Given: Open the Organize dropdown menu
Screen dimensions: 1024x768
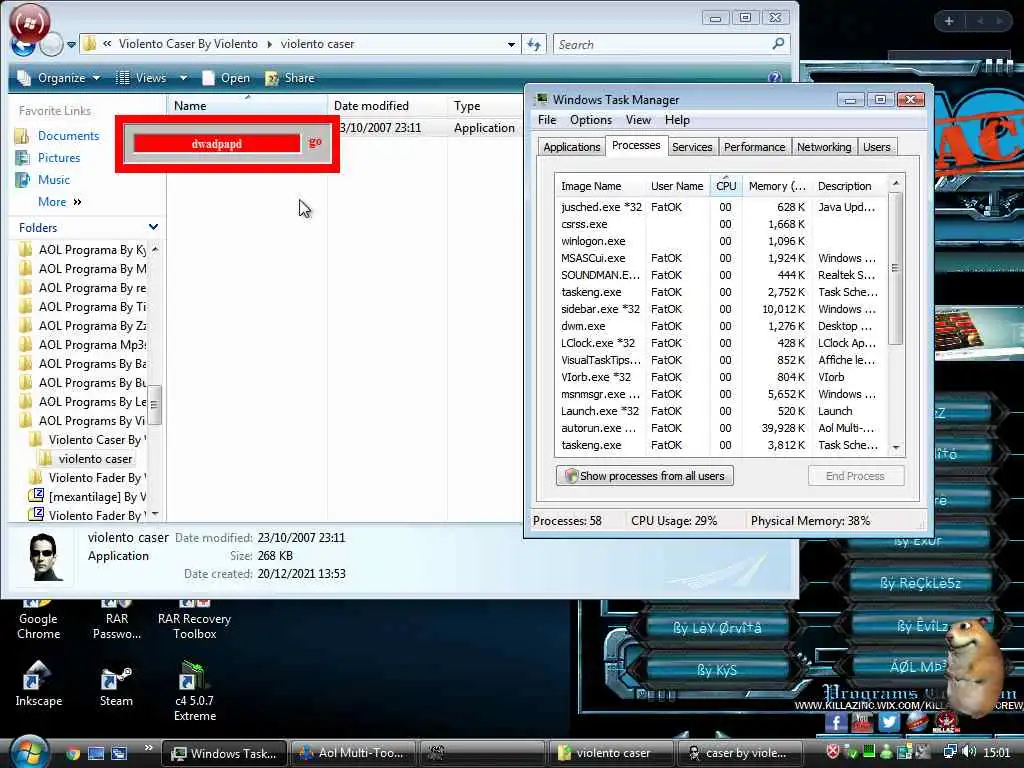Looking at the screenshot, I should (59, 78).
